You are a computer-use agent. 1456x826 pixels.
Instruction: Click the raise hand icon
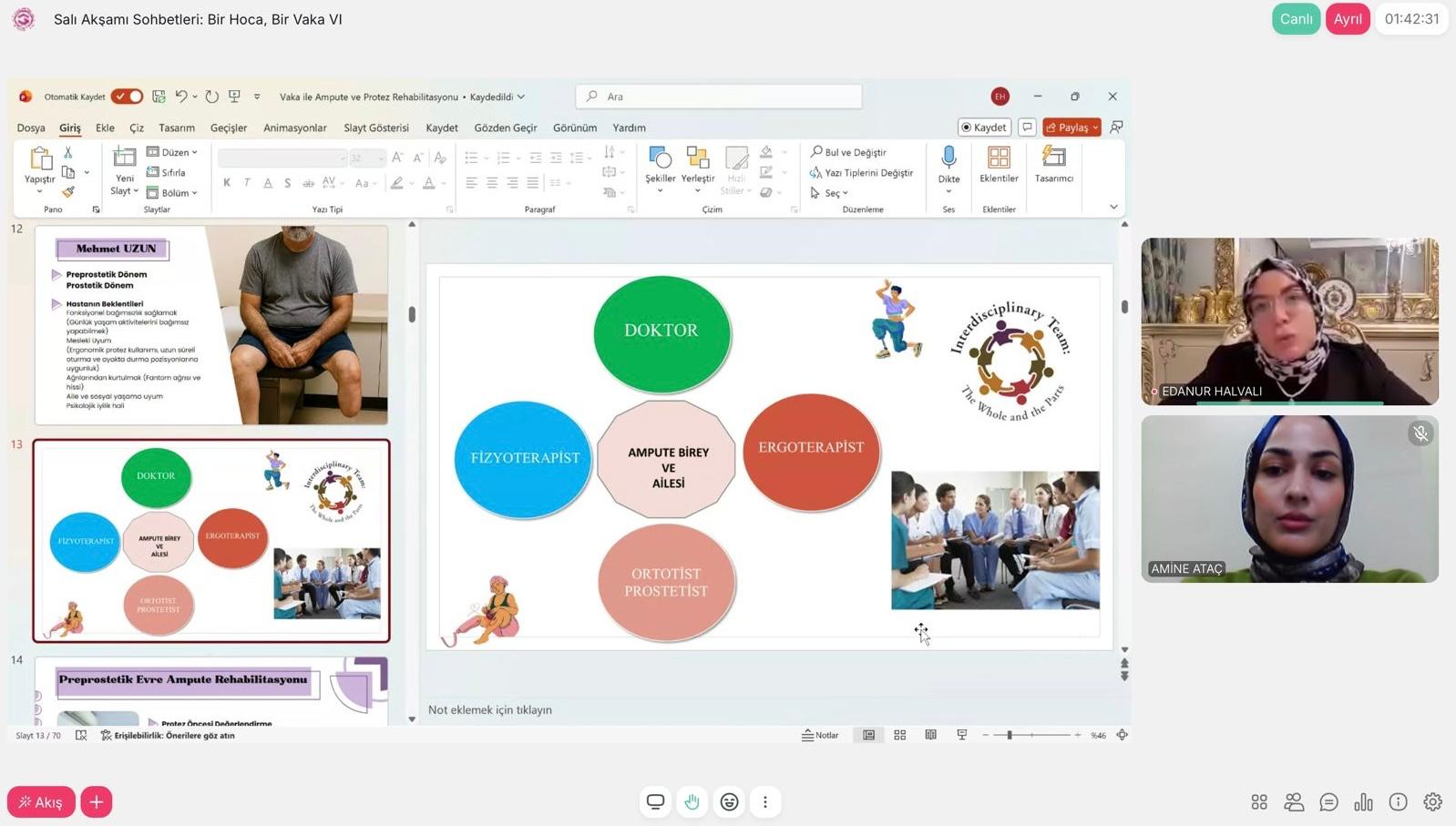(692, 802)
